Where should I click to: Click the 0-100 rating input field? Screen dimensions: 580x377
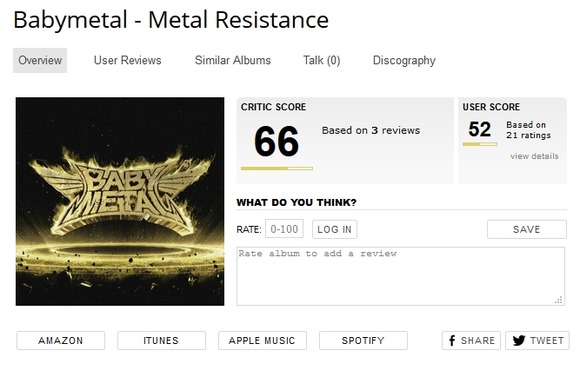coord(284,229)
